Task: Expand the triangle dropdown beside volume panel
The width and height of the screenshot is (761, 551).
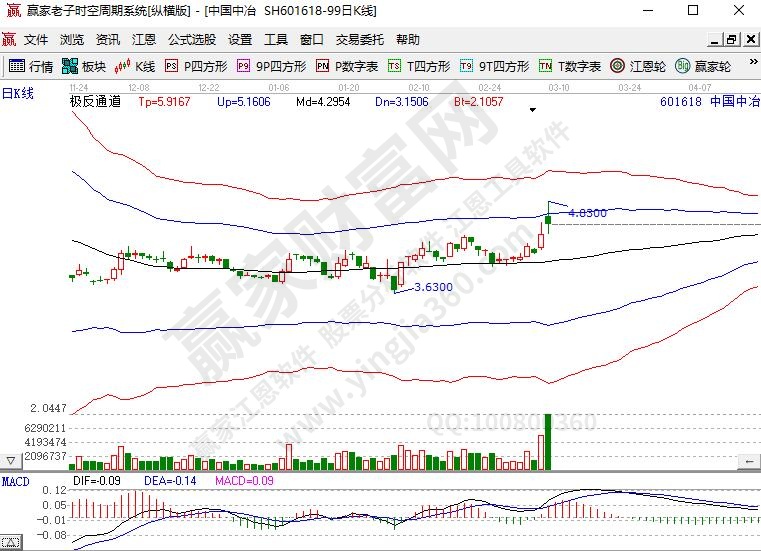Action: [x=11, y=460]
